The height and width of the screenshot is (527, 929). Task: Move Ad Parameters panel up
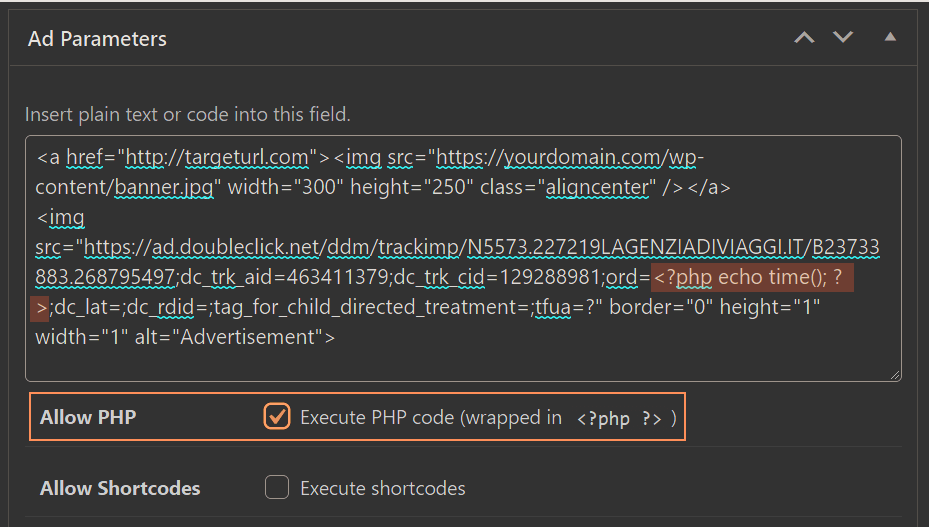(804, 38)
